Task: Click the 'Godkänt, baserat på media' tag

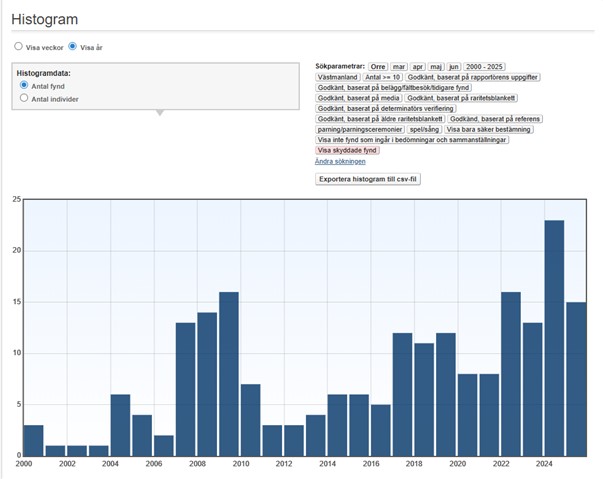Action: tap(358, 97)
